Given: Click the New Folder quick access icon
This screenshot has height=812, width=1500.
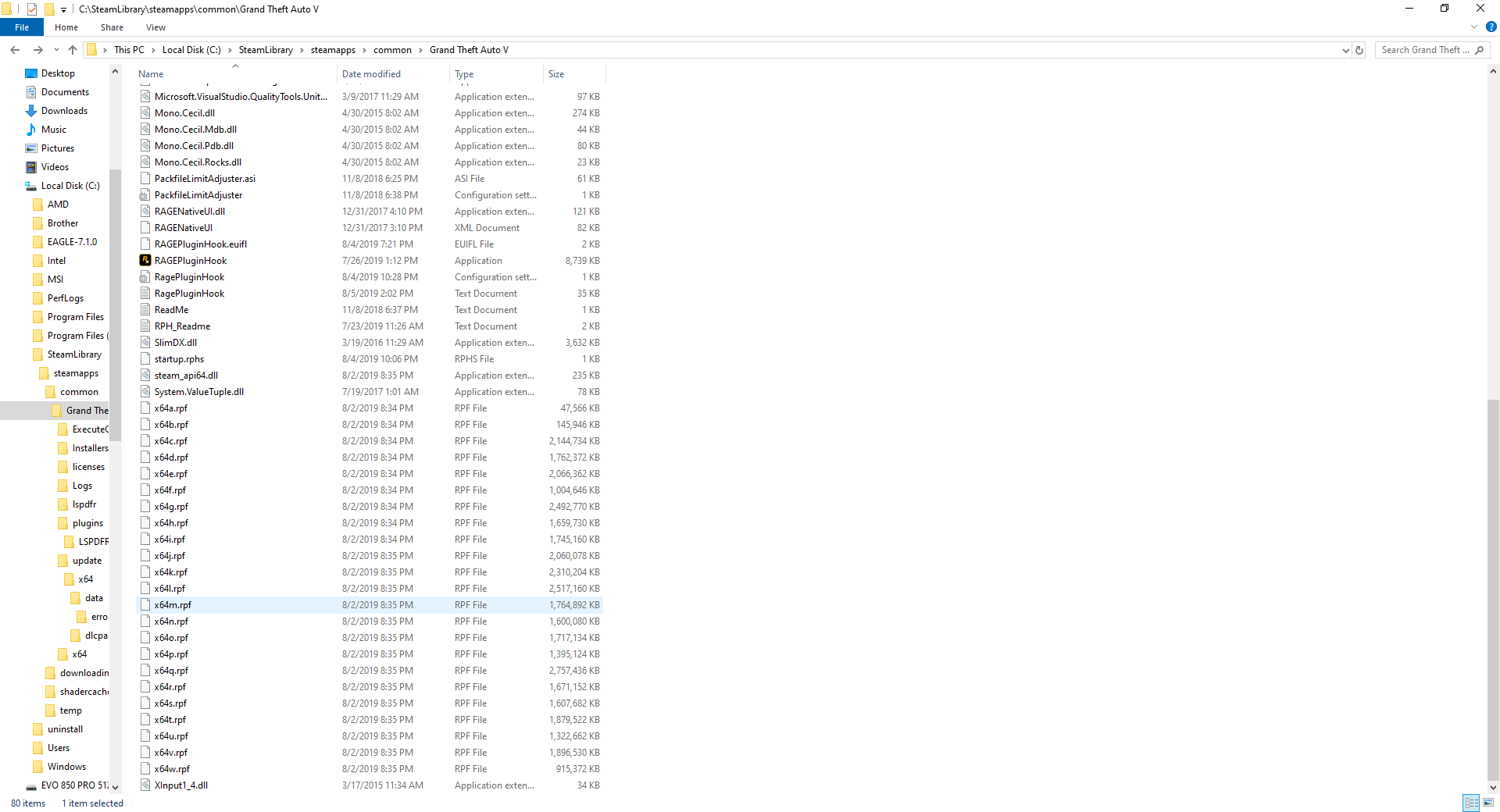Looking at the screenshot, I should [49, 9].
